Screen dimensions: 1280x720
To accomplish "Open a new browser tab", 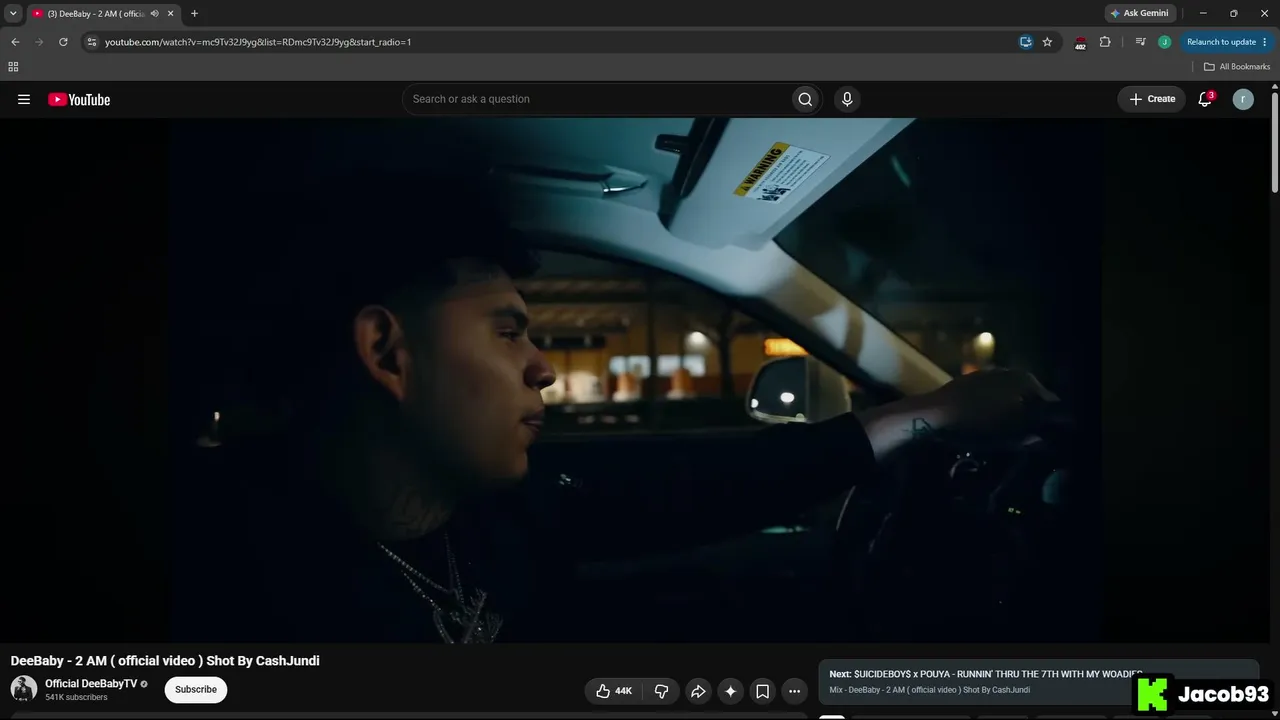I will click(x=194, y=13).
